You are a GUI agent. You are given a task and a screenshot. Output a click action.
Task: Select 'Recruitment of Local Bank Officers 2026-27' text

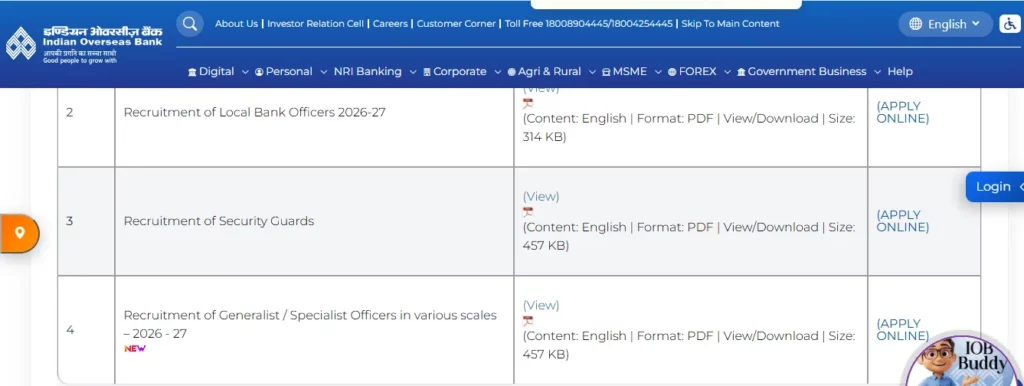click(x=255, y=112)
